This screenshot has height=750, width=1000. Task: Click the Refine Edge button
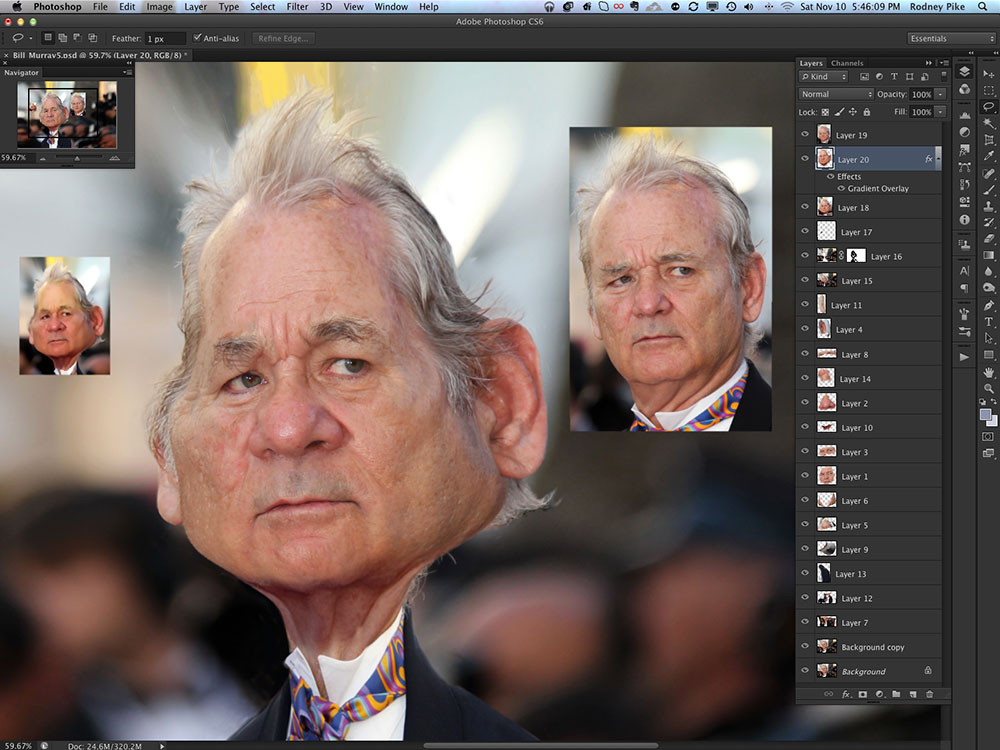click(283, 38)
